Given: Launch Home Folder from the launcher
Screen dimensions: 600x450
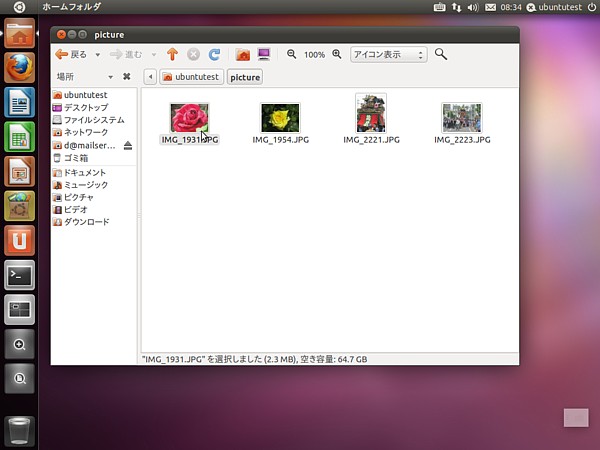Looking at the screenshot, I should 20,33.
